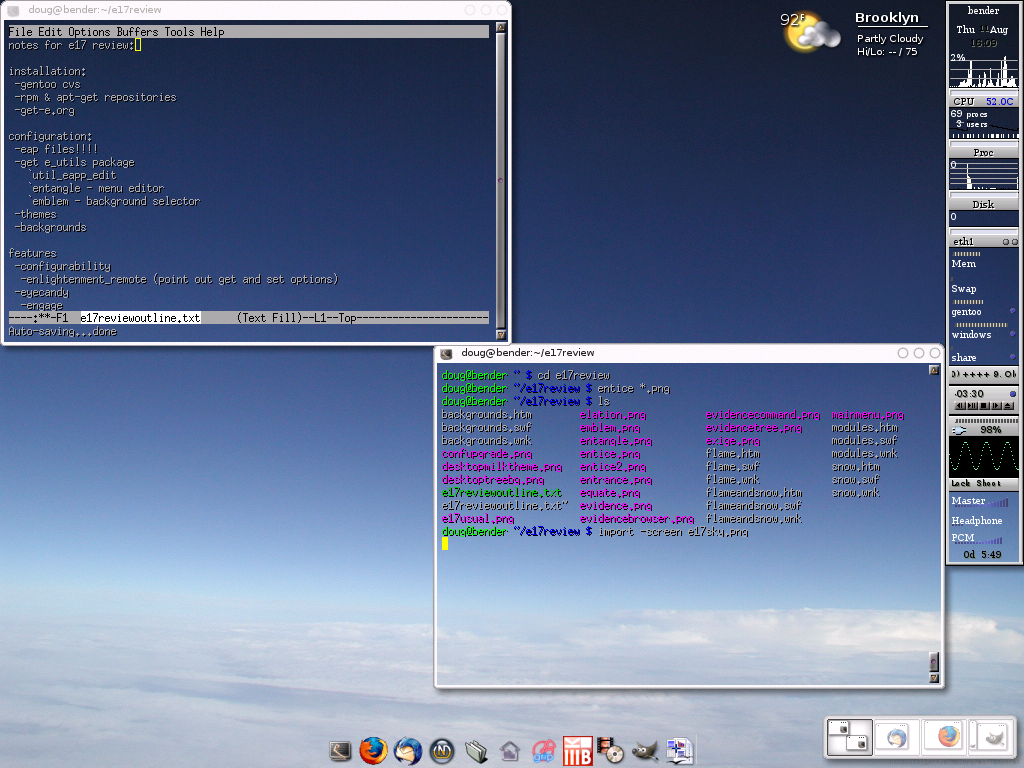Open the terminal launcher in the dock

coord(341,750)
